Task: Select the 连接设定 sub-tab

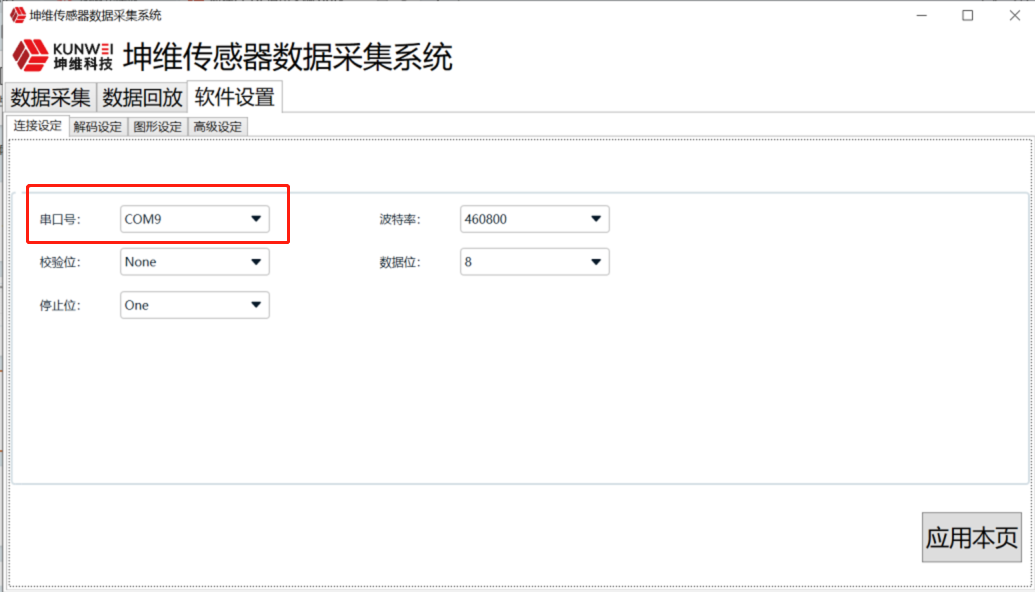Action: click(x=38, y=127)
